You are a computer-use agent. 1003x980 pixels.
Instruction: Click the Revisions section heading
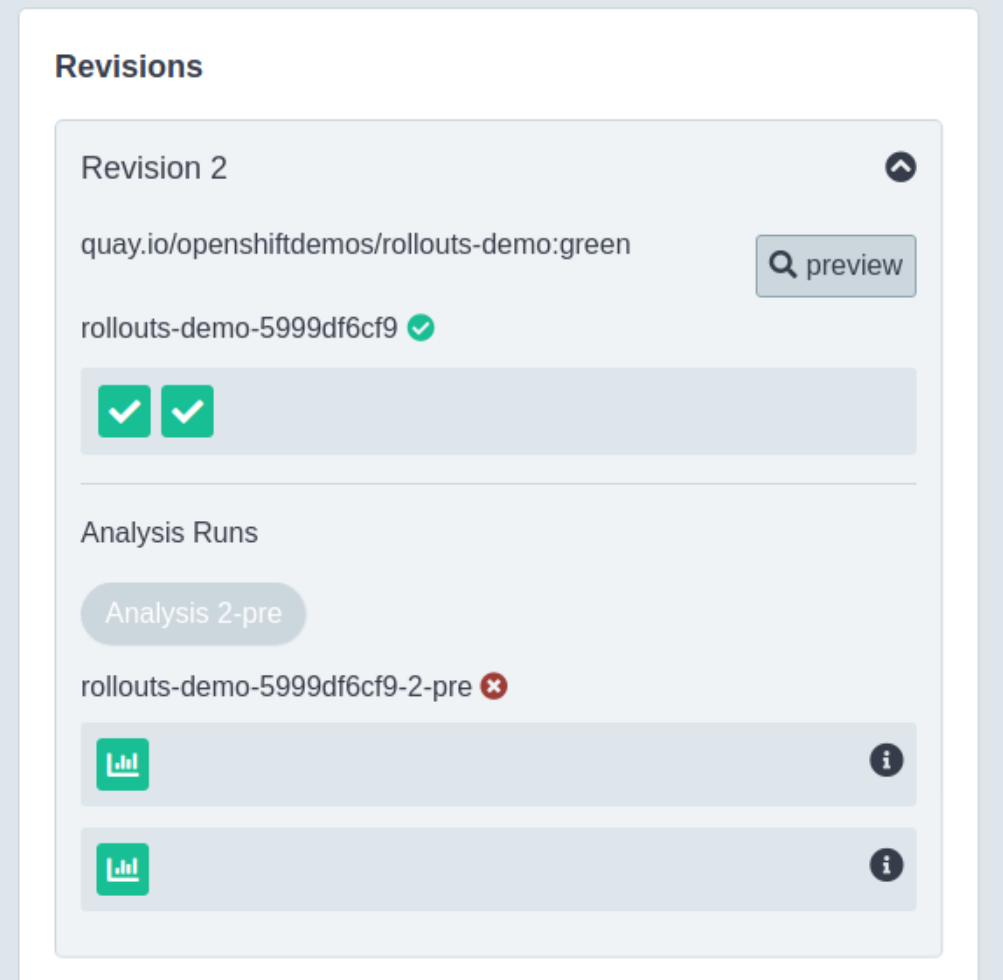pyautogui.click(x=129, y=67)
